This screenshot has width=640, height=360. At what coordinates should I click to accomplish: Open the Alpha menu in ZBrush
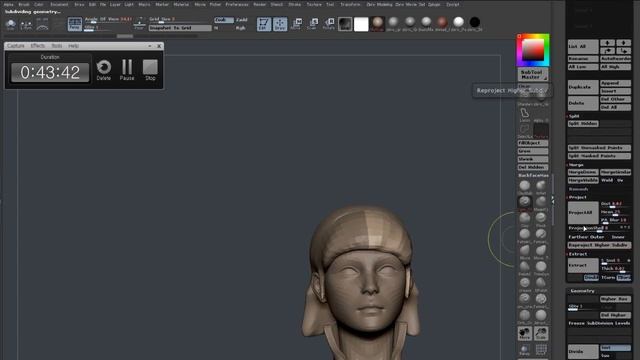point(8,4)
